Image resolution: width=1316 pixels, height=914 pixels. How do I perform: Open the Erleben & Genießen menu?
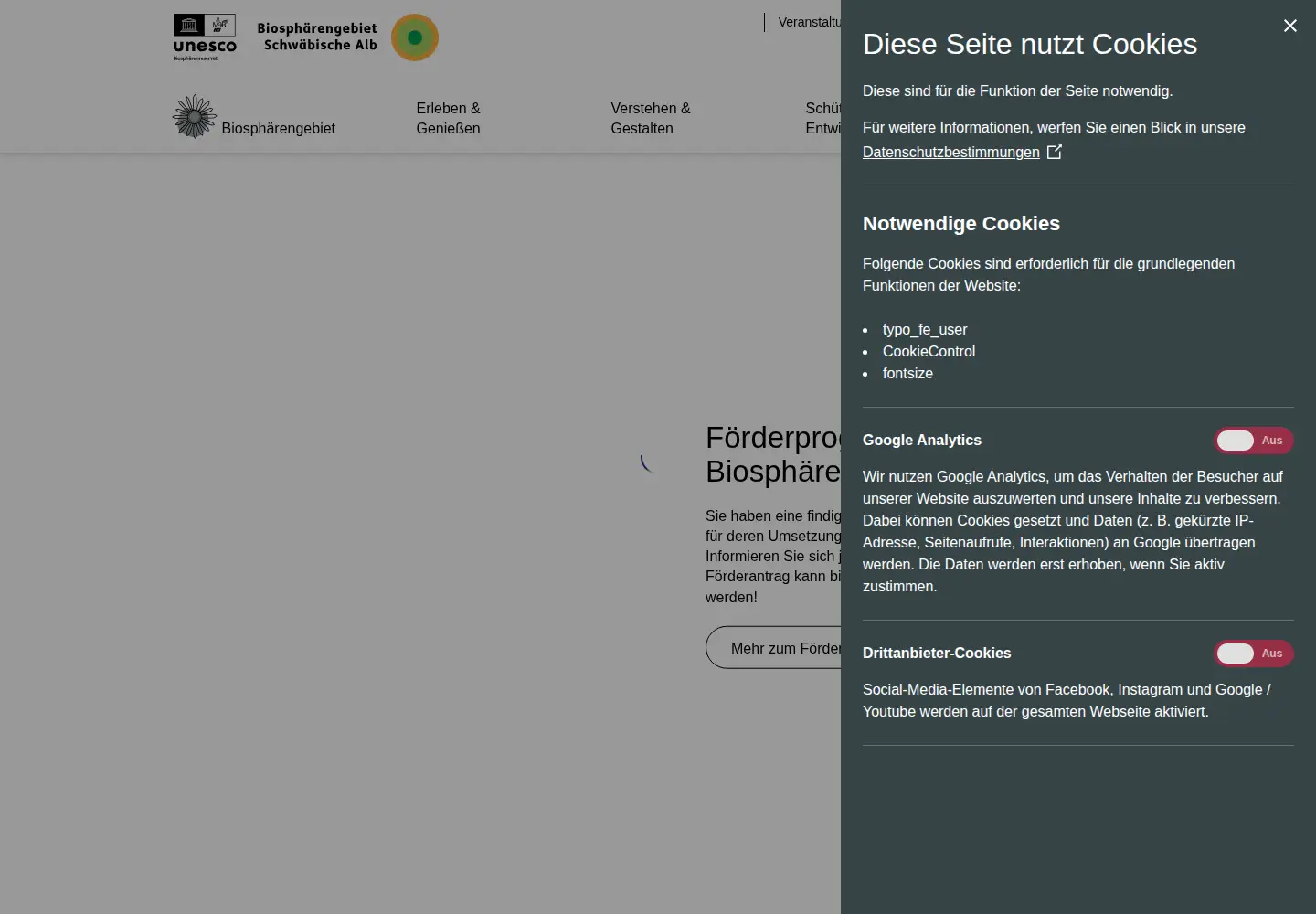click(x=448, y=119)
